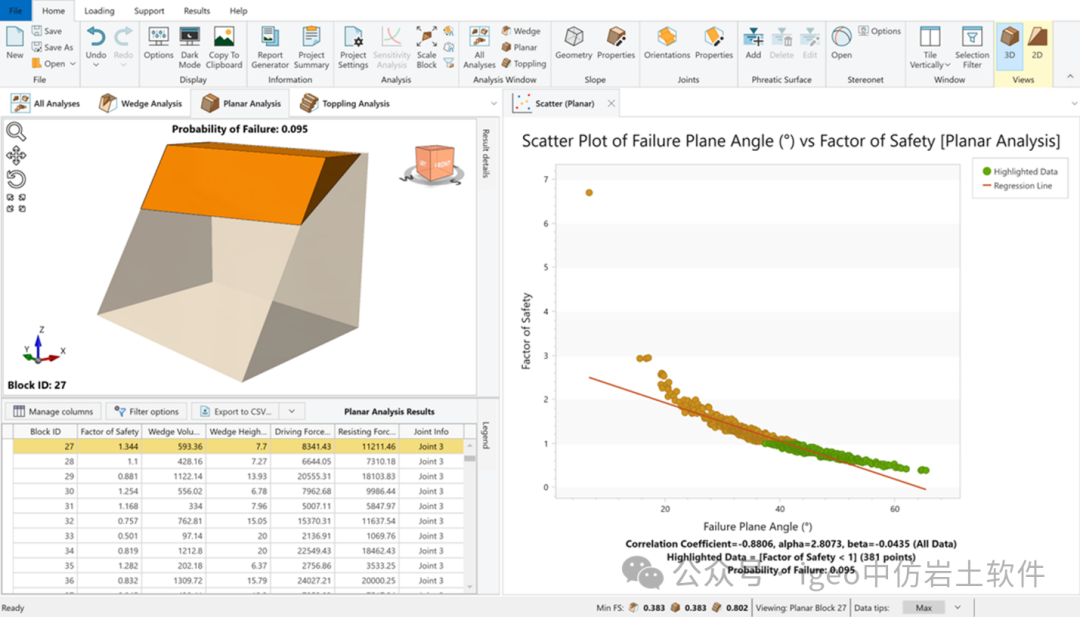Open the File menu
The height and width of the screenshot is (617, 1080).
[x=15, y=10]
